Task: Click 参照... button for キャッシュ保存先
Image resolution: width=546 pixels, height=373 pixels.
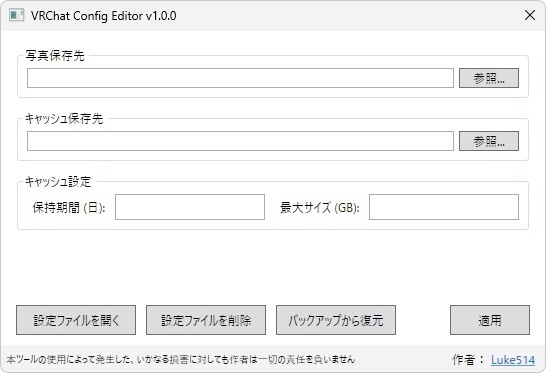Action: [489, 141]
